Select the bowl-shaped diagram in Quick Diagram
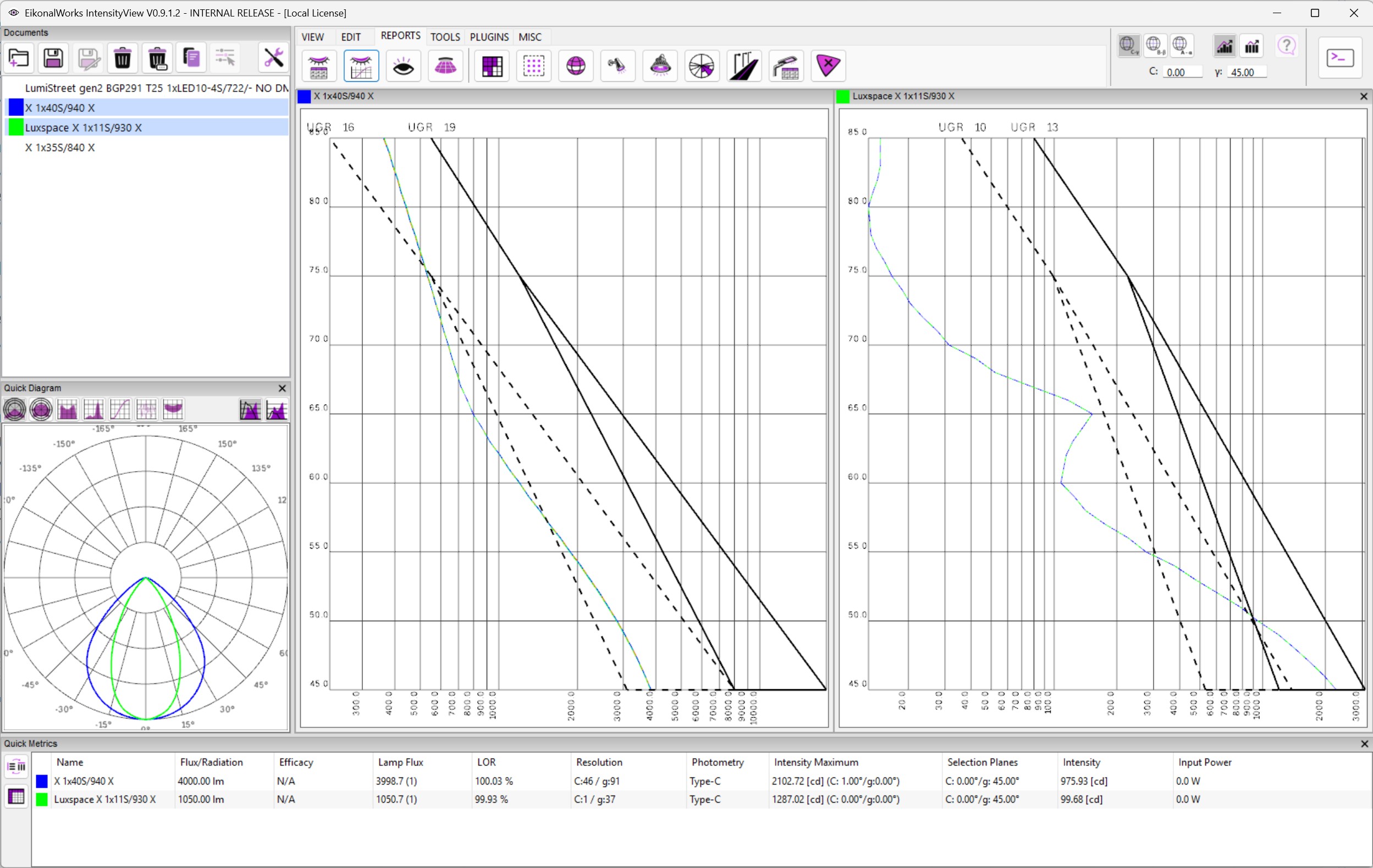The height and width of the screenshot is (868, 1373). coord(173,409)
